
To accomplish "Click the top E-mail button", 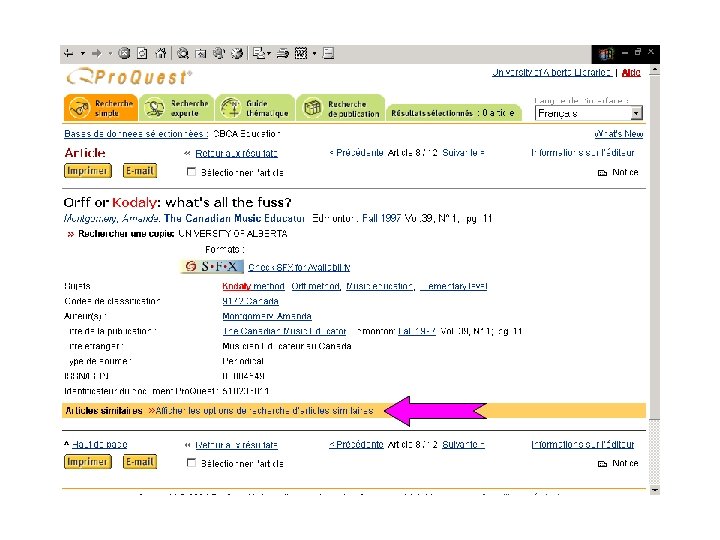I will pos(140,171).
